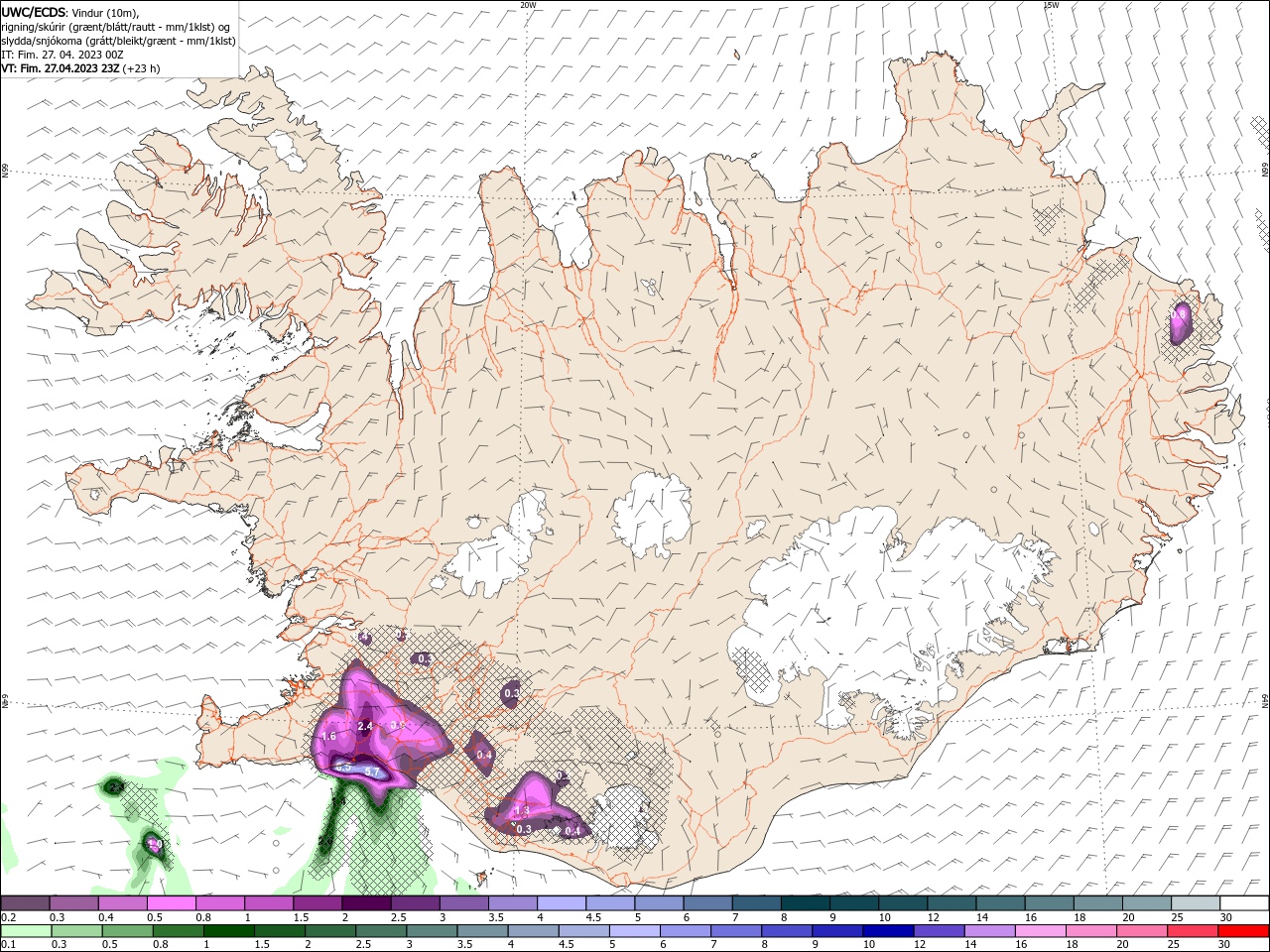Screen dimensions: 1270x952
Task: Click the red-pink 25 swatch in rain legend
Action: tap(1192, 931)
